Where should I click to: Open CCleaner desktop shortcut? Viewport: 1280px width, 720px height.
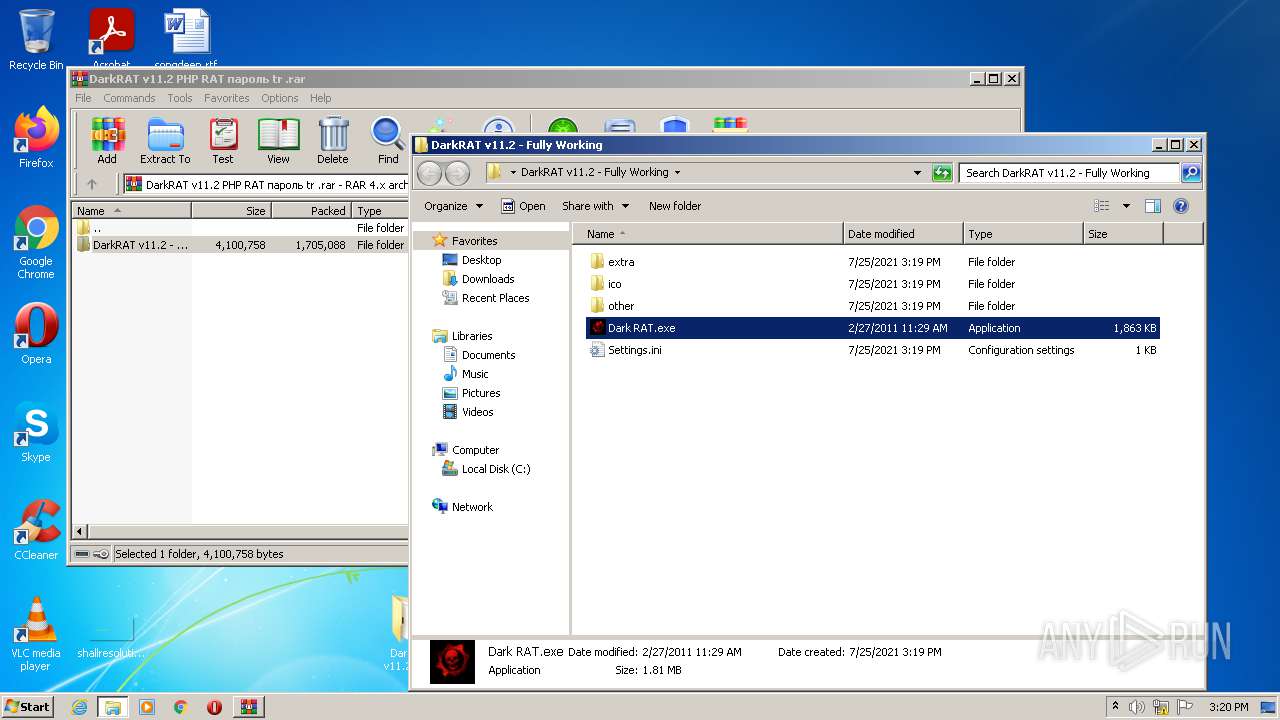[36, 530]
